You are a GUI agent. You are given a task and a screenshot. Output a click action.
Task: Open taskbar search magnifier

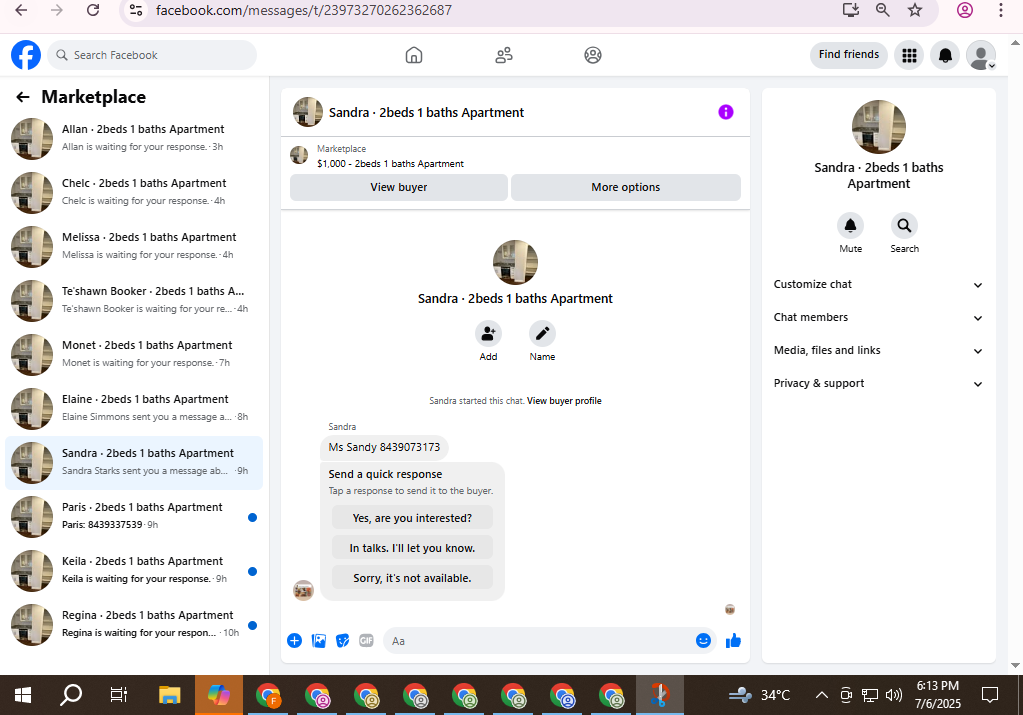point(71,695)
